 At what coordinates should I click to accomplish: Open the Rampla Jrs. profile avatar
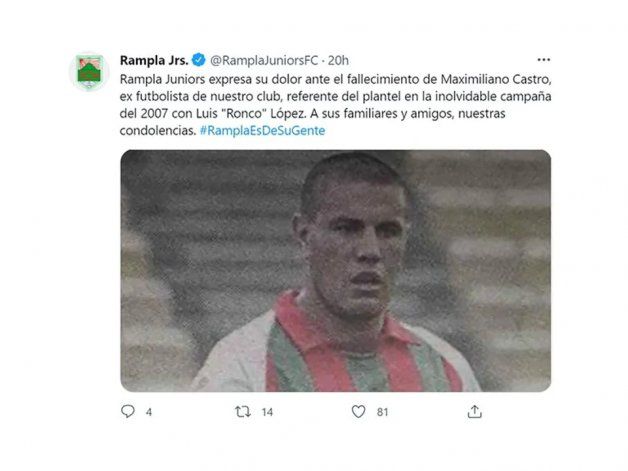tap(88, 72)
